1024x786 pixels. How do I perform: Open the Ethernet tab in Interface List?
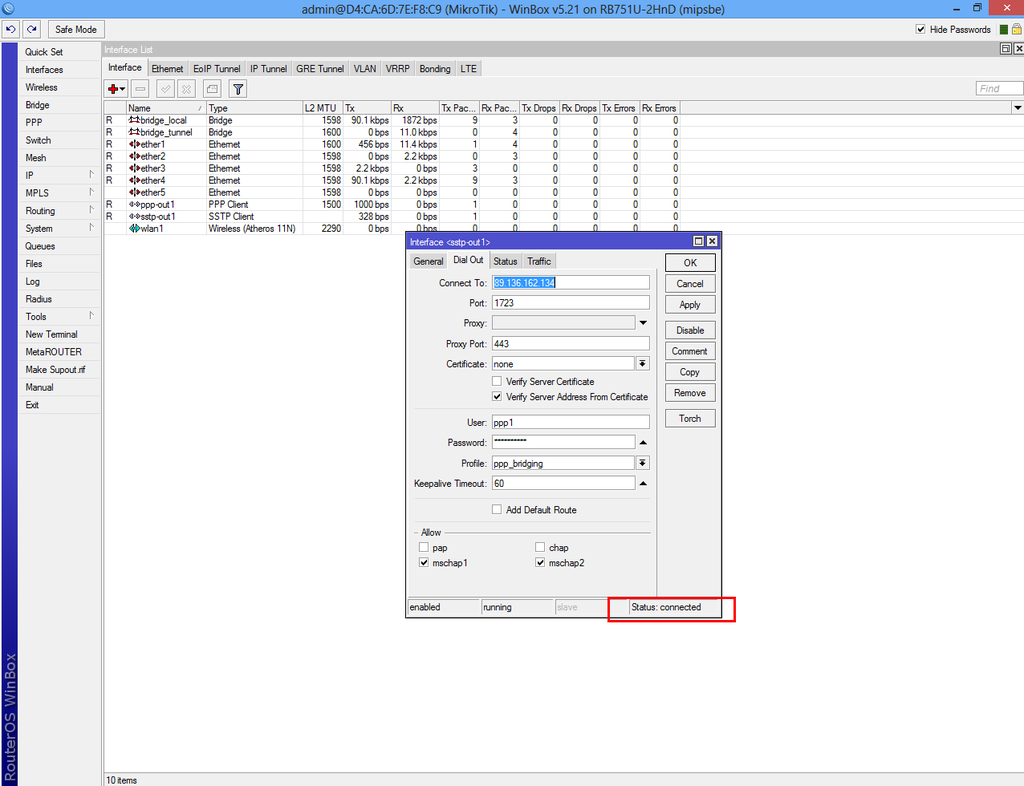pos(167,68)
